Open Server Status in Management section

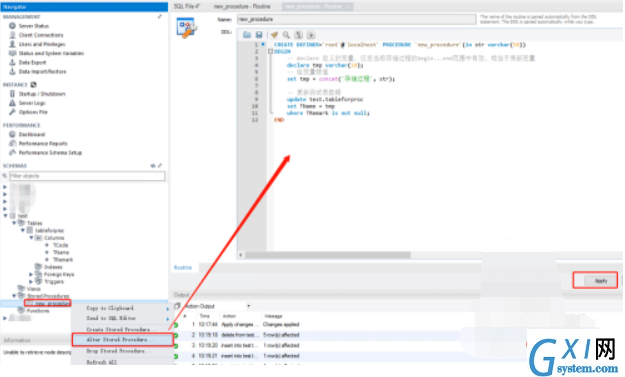coord(34,26)
